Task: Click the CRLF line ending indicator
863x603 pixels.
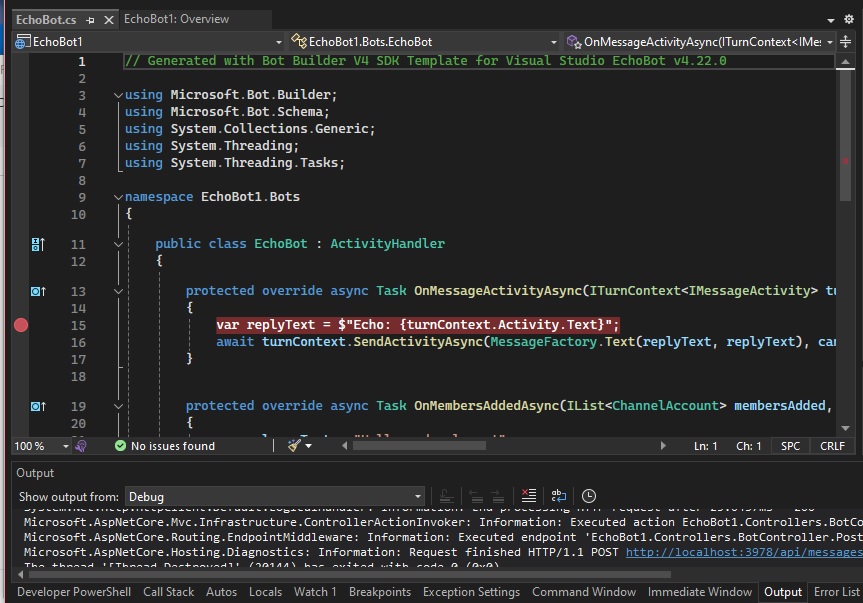Action: click(832, 446)
